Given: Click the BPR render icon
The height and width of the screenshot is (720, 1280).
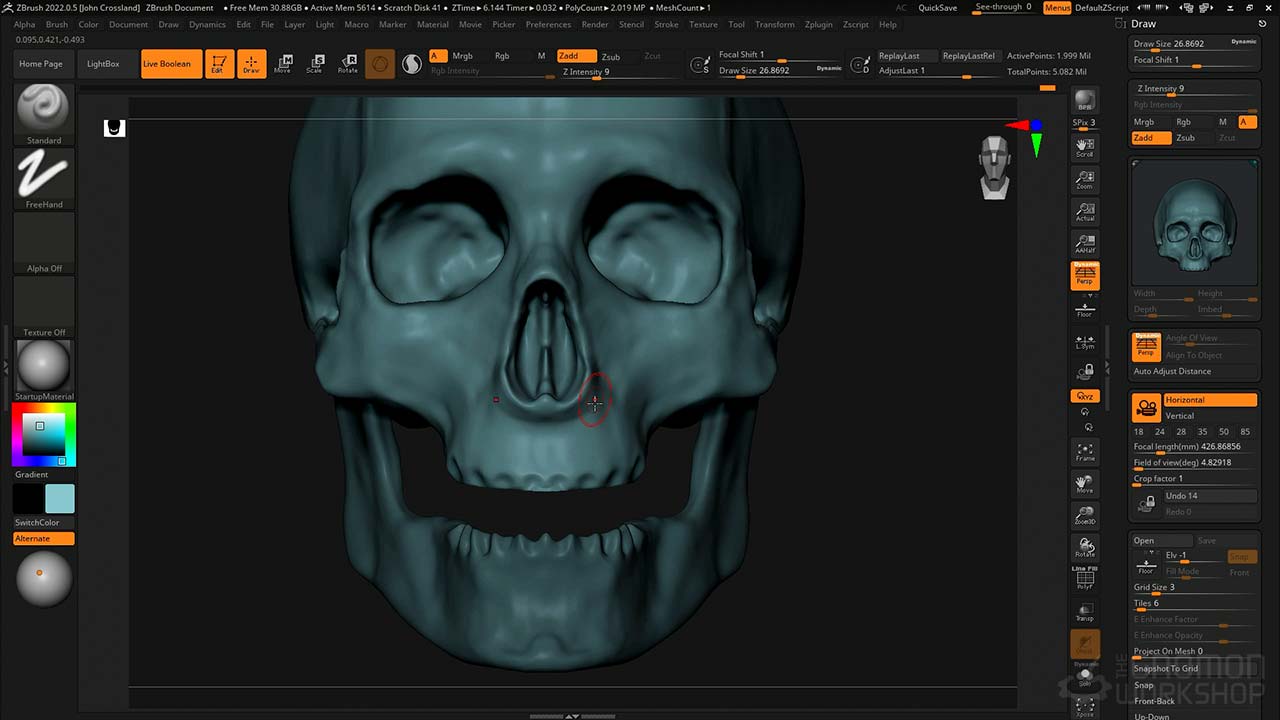Looking at the screenshot, I should (x=1085, y=101).
